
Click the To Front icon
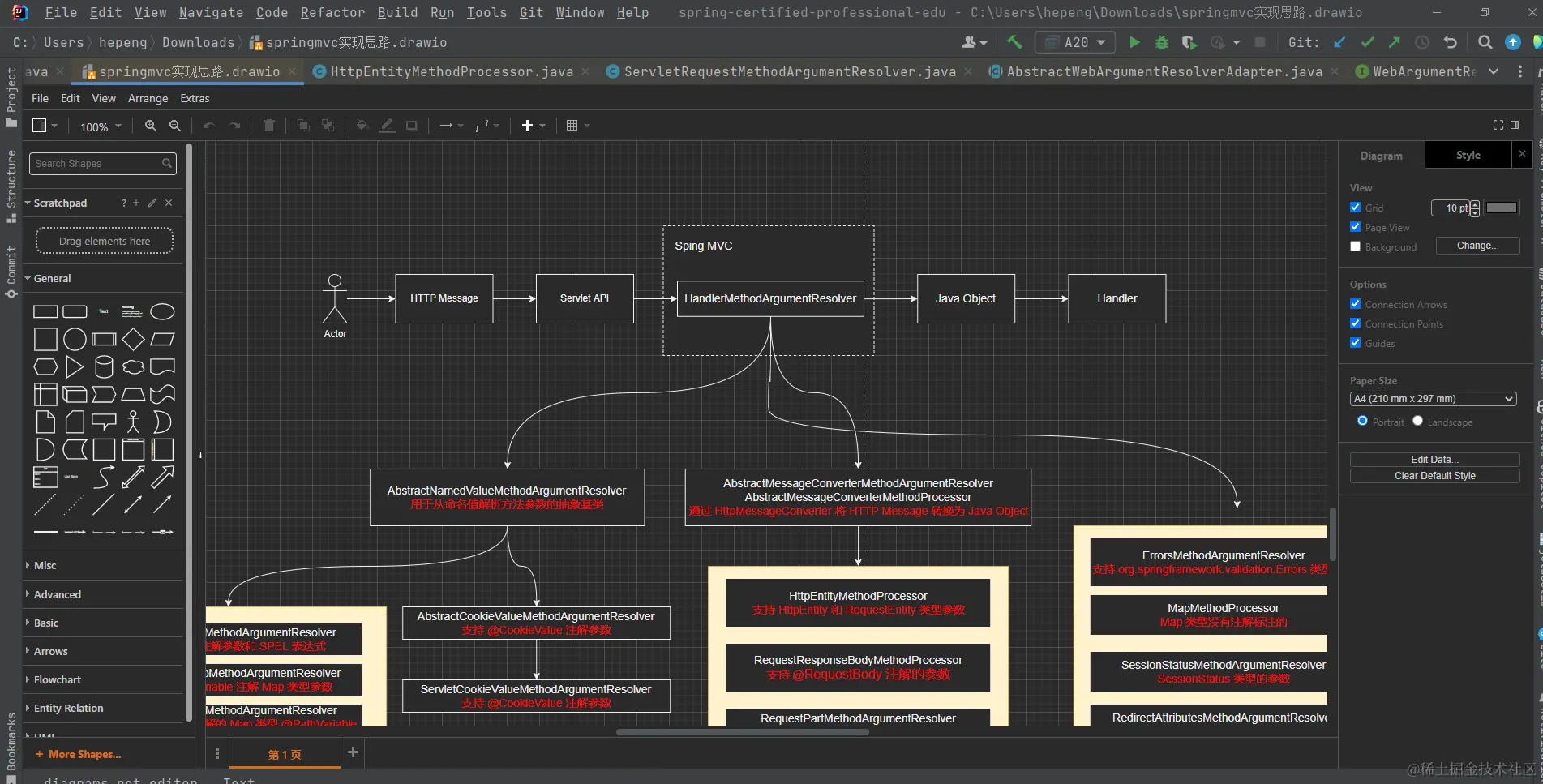[303, 126]
